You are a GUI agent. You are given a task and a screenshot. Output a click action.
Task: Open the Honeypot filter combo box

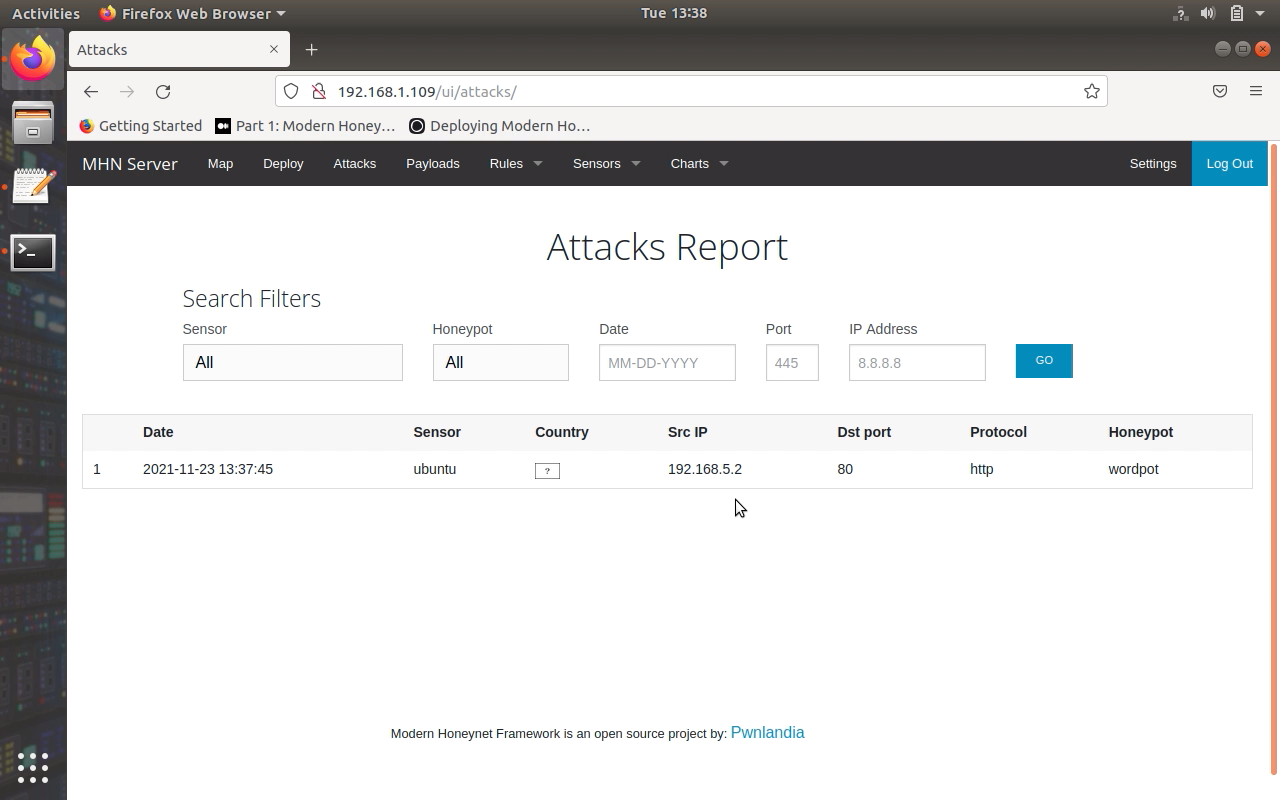[x=500, y=362]
